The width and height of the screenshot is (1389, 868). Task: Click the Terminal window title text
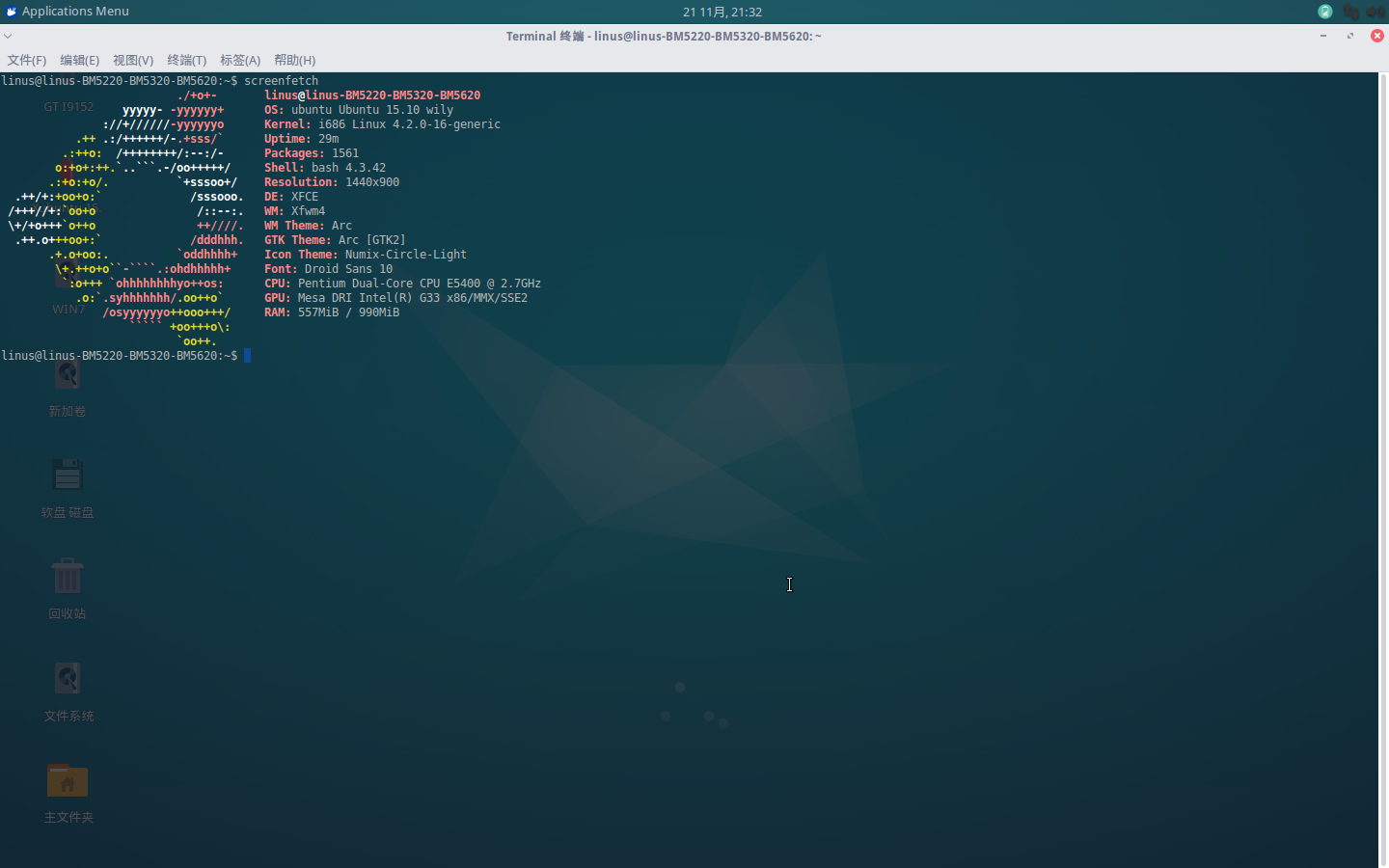click(x=664, y=37)
